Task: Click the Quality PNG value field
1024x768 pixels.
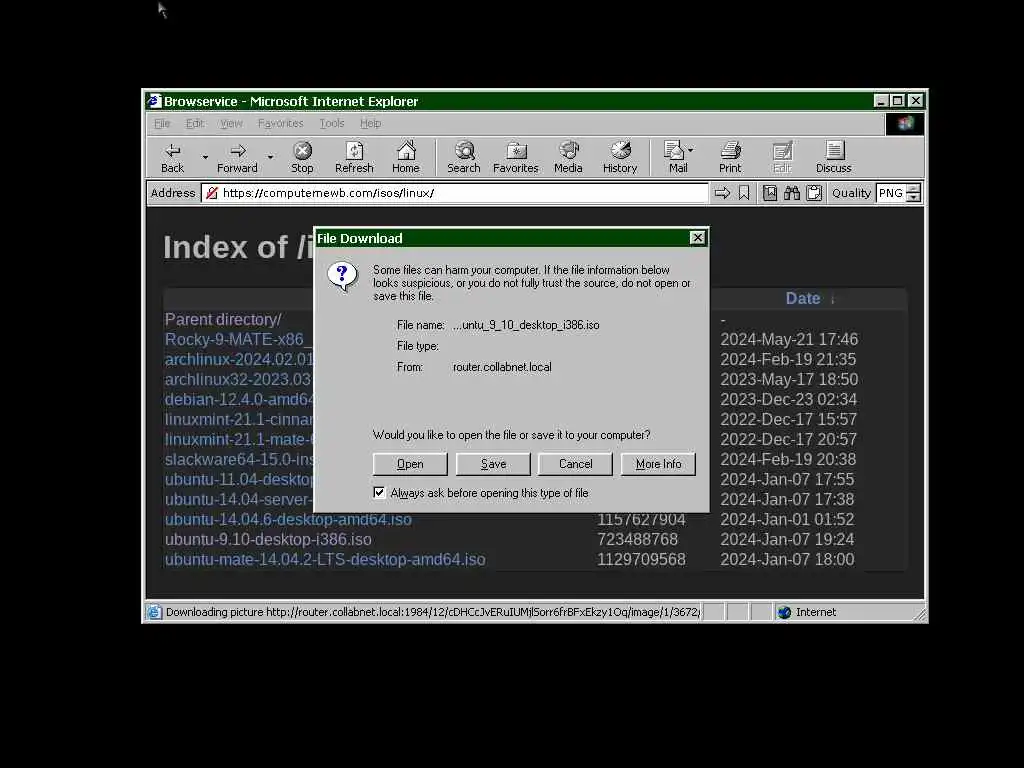Action: [x=891, y=193]
